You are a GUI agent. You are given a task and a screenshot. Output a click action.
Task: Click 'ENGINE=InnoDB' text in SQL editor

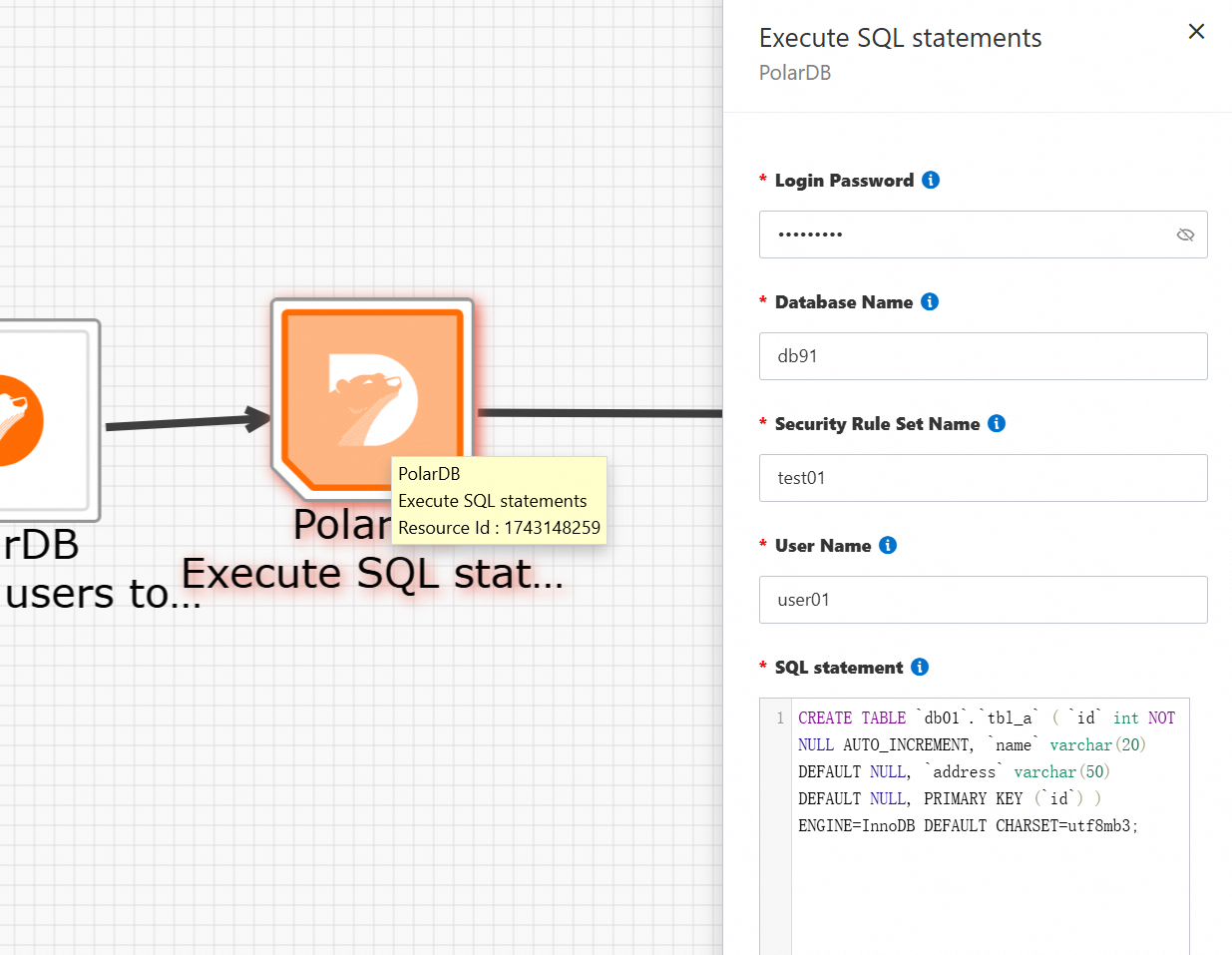coord(856,825)
